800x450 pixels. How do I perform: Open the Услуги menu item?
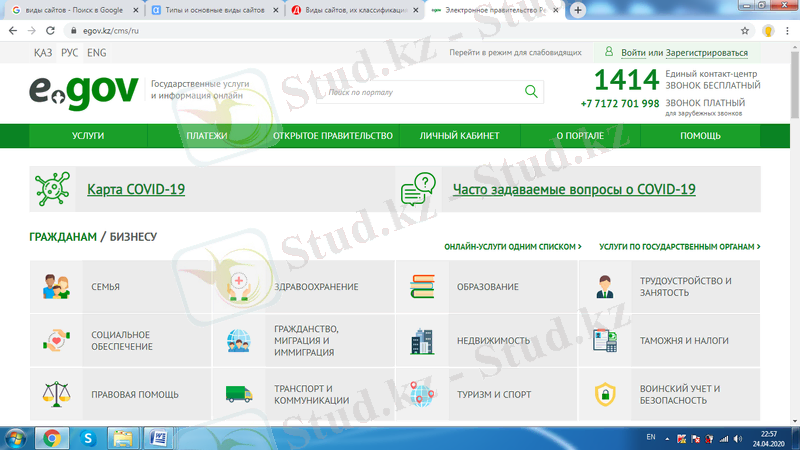click(88, 136)
